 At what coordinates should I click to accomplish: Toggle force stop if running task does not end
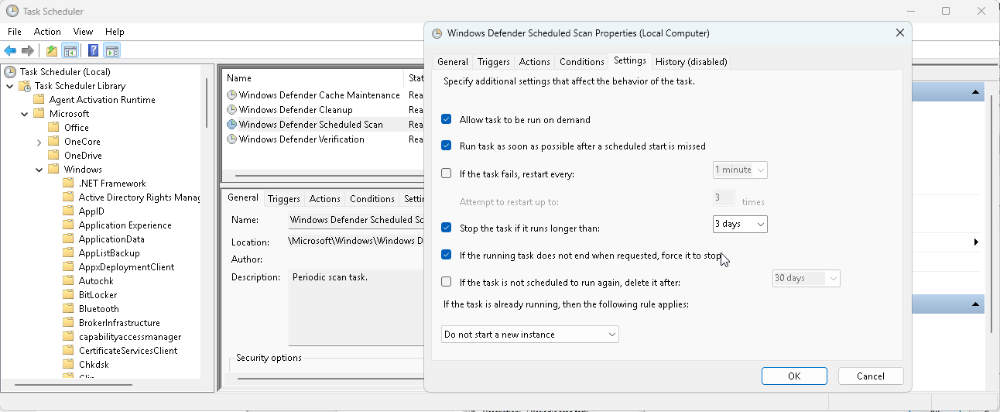point(446,255)
